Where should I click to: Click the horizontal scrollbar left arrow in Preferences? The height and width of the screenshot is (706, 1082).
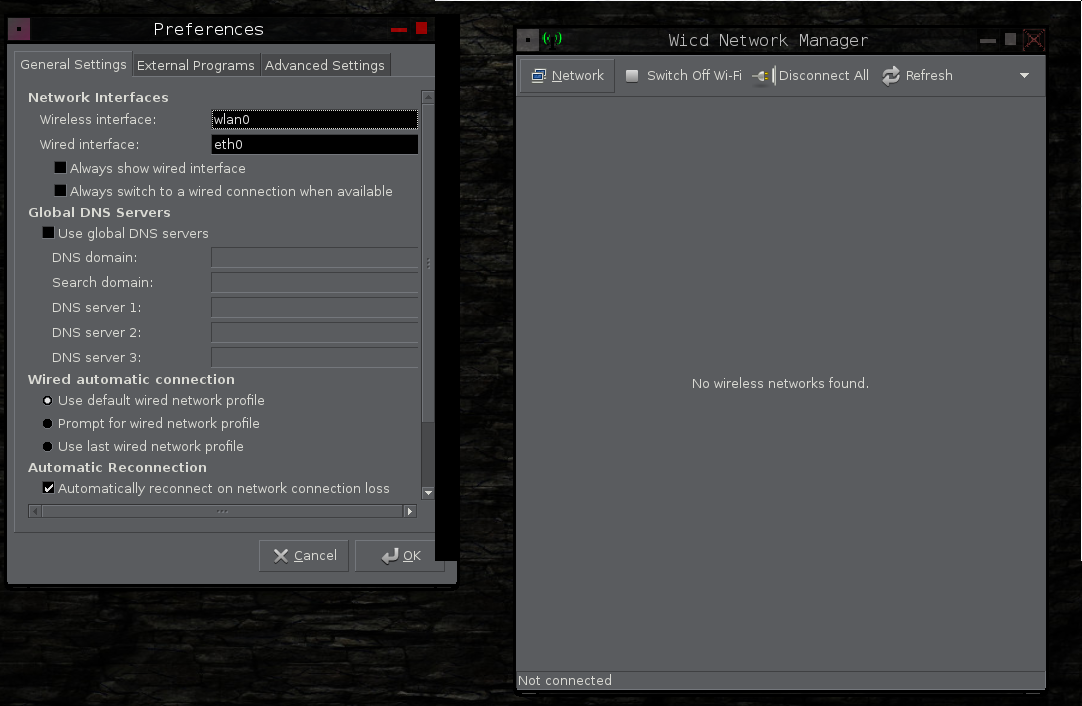pyautogui.click(x=35, y=511)
